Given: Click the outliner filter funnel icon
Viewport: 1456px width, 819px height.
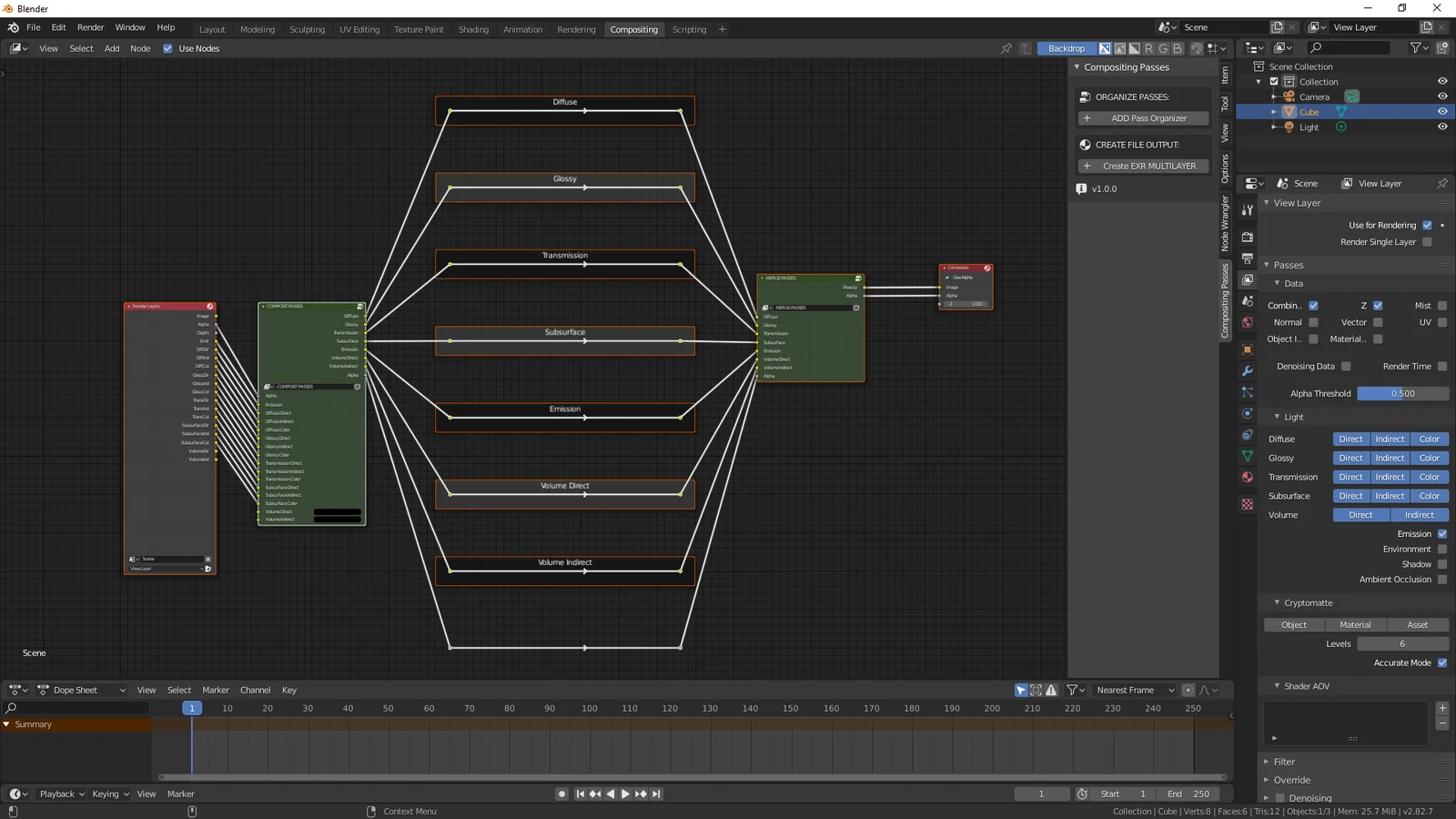Looking at the screenshot, I should point(1416,48).
